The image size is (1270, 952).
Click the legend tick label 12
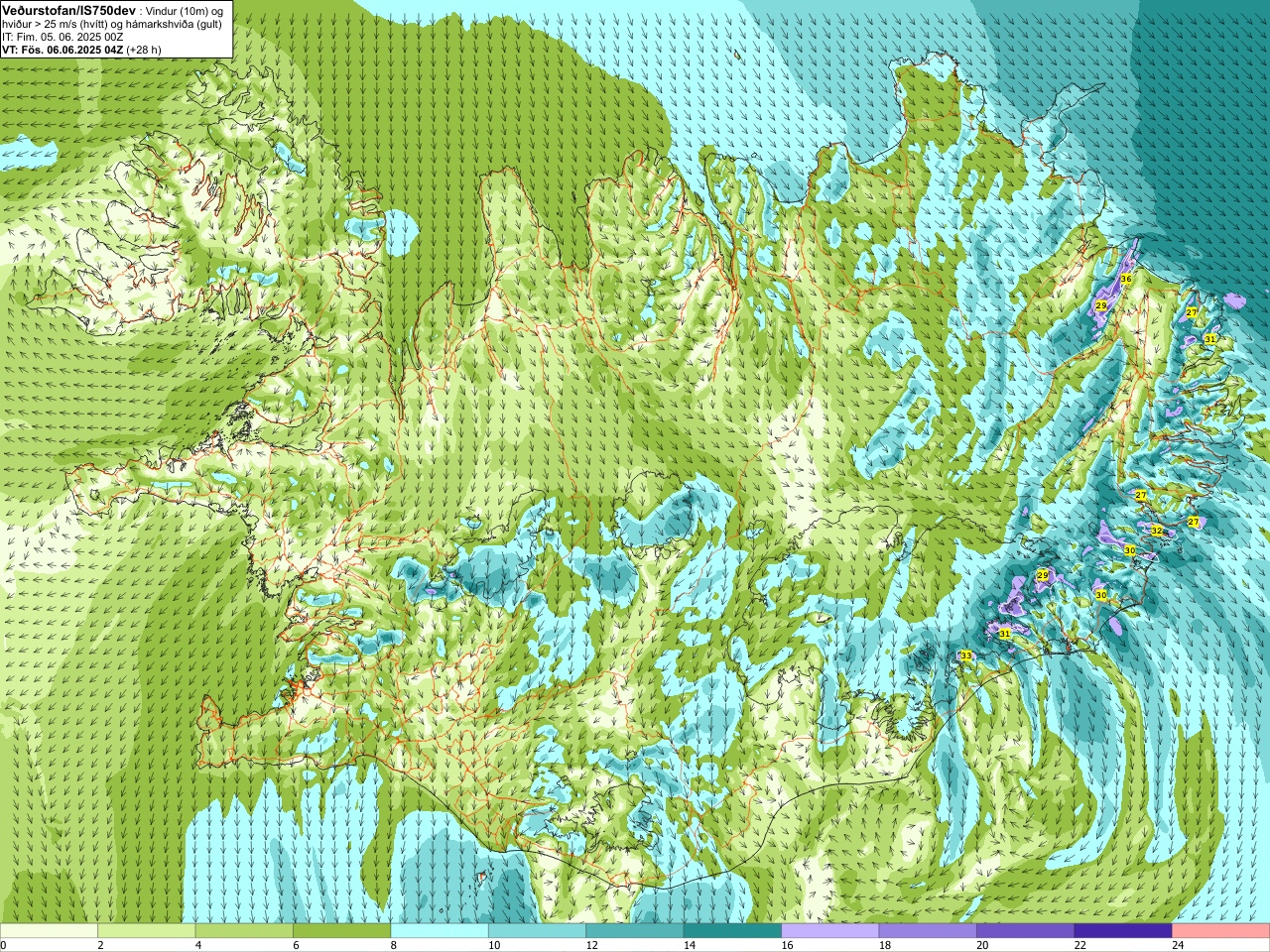click(592, 945)
